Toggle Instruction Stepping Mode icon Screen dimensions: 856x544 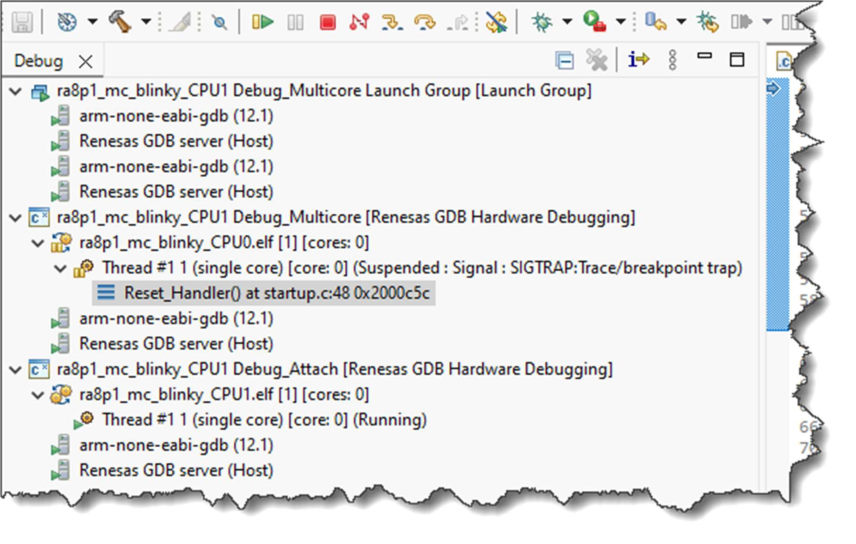638,59
